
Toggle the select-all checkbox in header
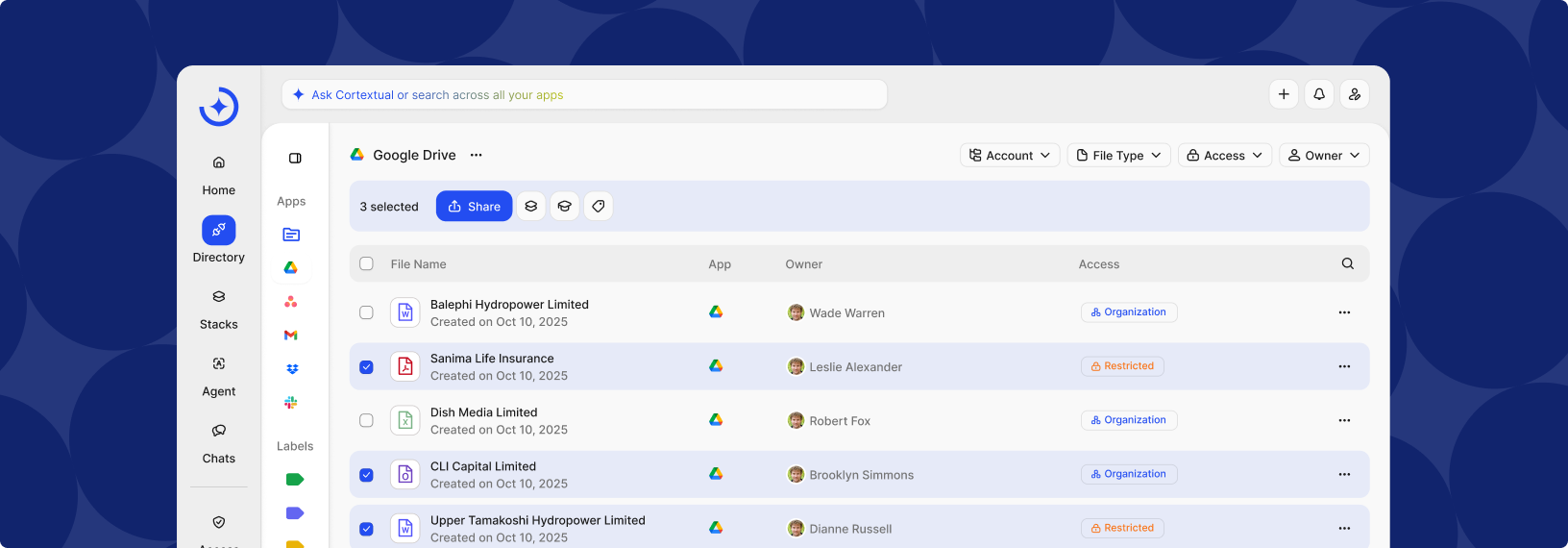(x=366, y=263)
